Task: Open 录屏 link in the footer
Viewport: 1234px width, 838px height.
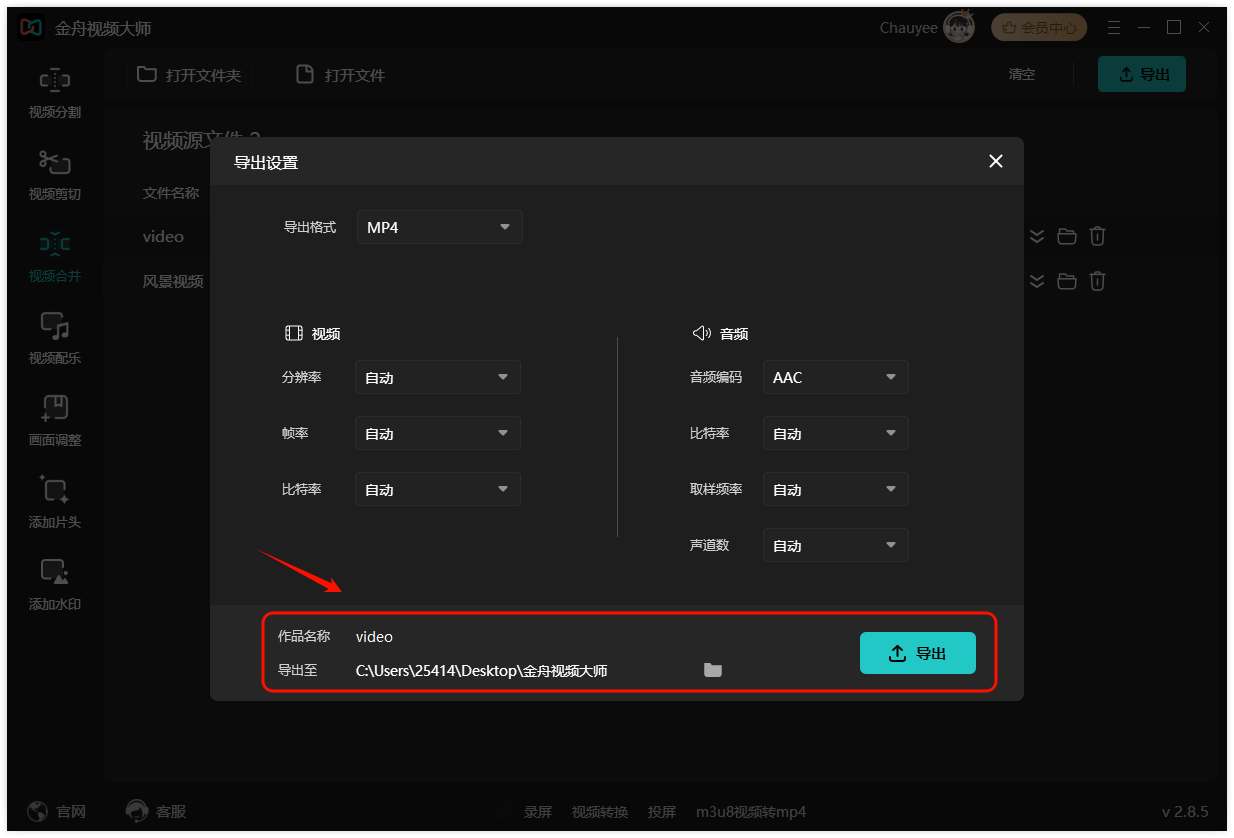Action: (538, 812)
